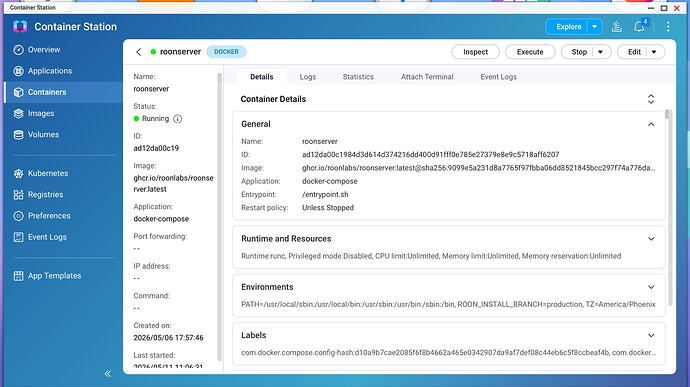Image resolution: width=690 pixels, height=387 pixels.
Task: Switch to the Statistics tab
Action: pos(358,77)
